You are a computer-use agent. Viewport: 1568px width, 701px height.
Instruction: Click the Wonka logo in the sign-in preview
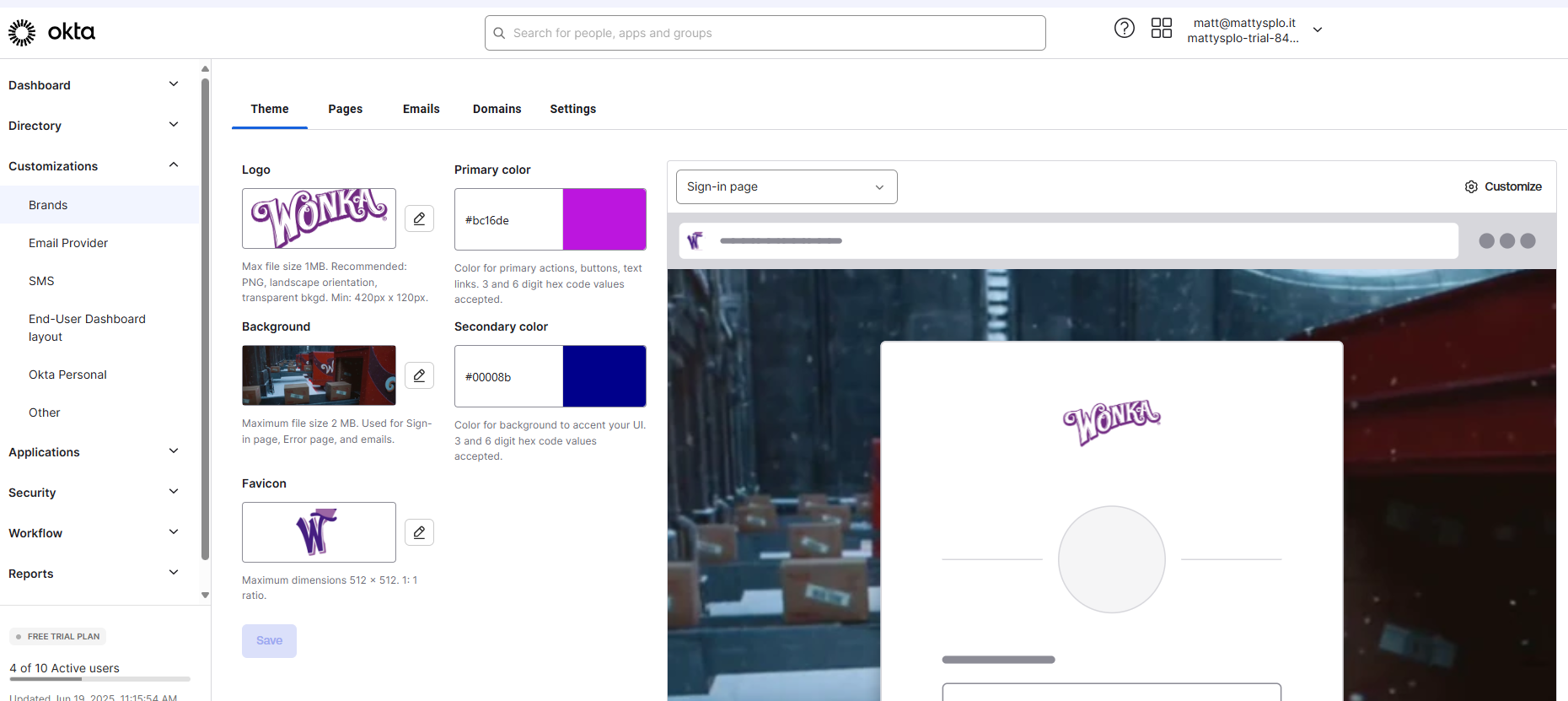coord(1112,422)
